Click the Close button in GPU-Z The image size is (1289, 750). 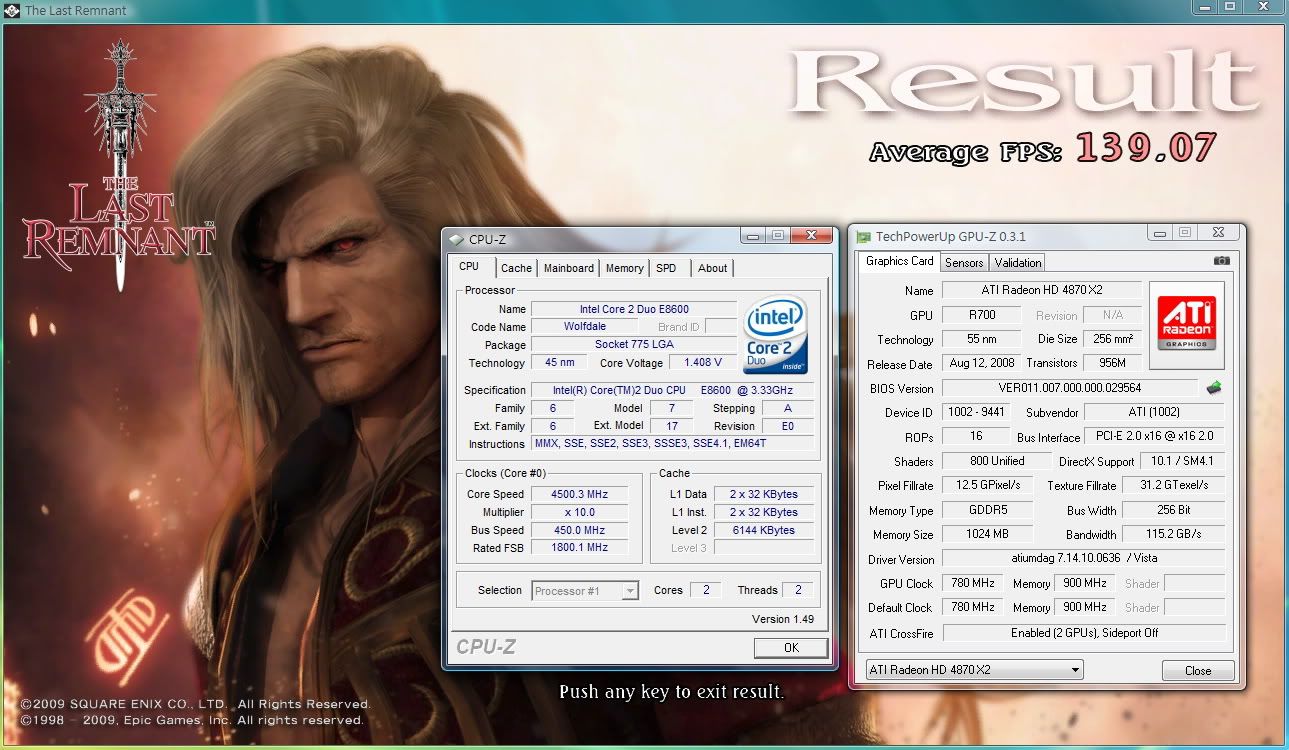[1197, 670]
